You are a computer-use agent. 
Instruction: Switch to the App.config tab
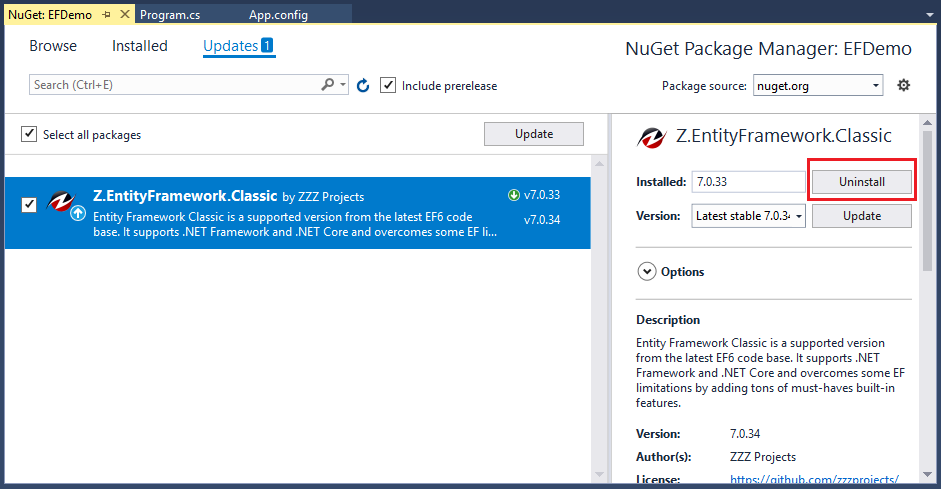pyautogui.click(x=278, y=14)
